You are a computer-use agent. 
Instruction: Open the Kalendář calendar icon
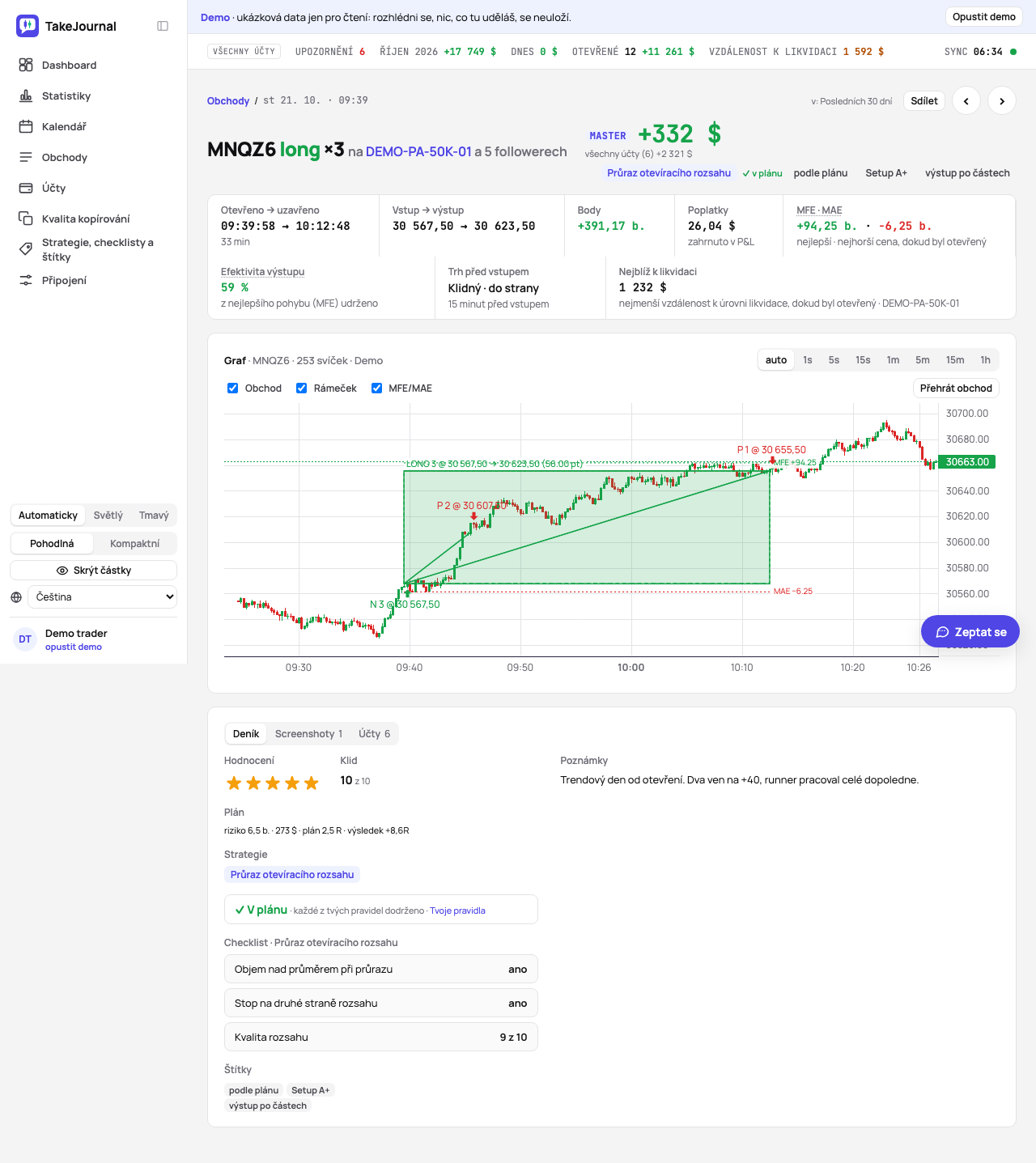click(26, 126)
